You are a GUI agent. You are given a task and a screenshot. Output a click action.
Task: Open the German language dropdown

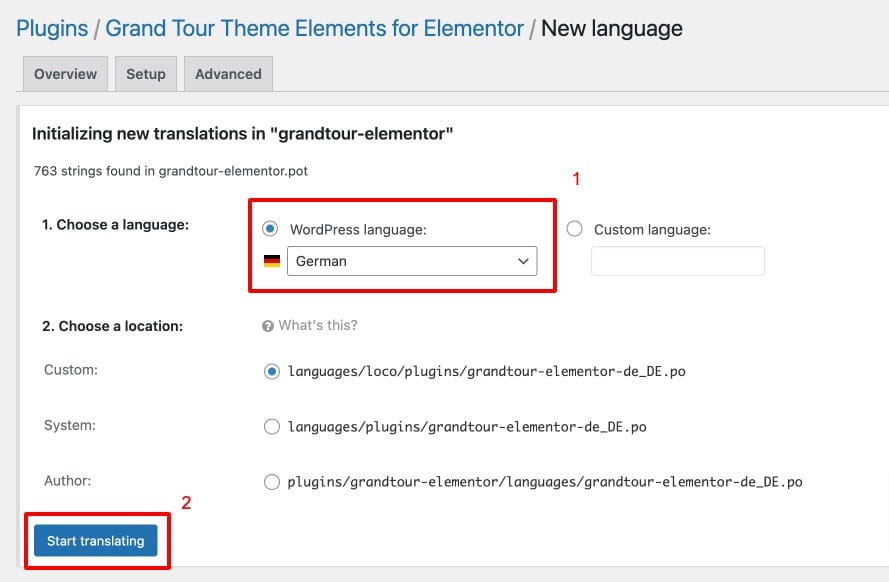[412, 261]
